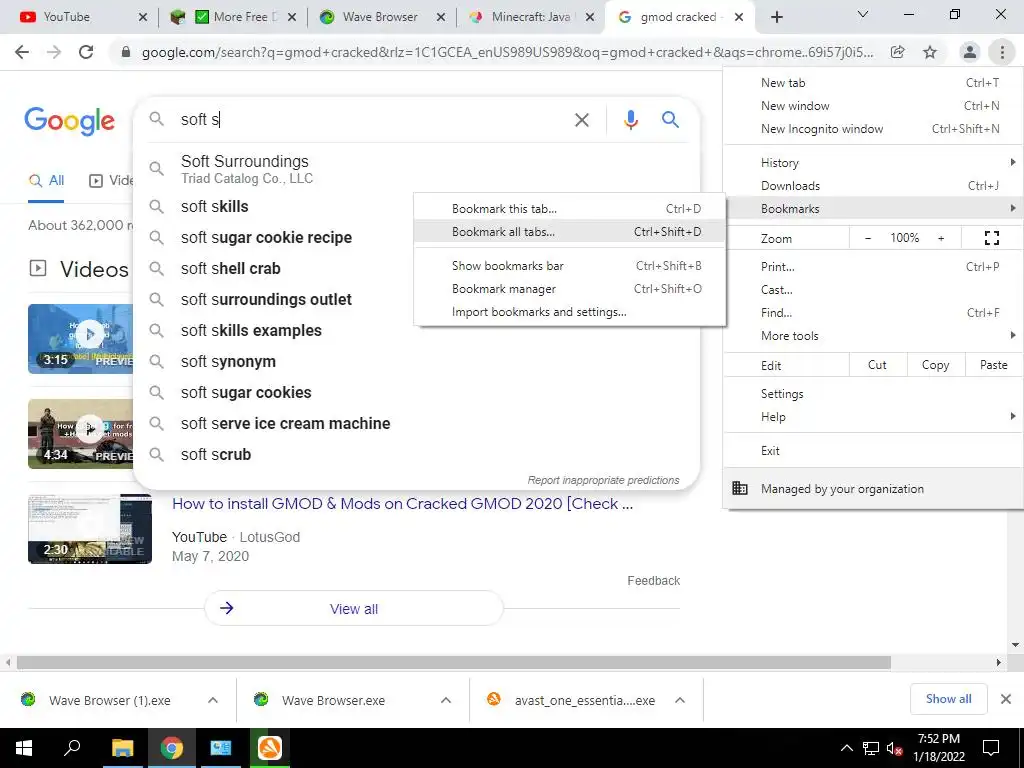Screen dimensions: 1024x768
Task: Click the Avast icon in taskbar
Action: [x=270, y=748]
